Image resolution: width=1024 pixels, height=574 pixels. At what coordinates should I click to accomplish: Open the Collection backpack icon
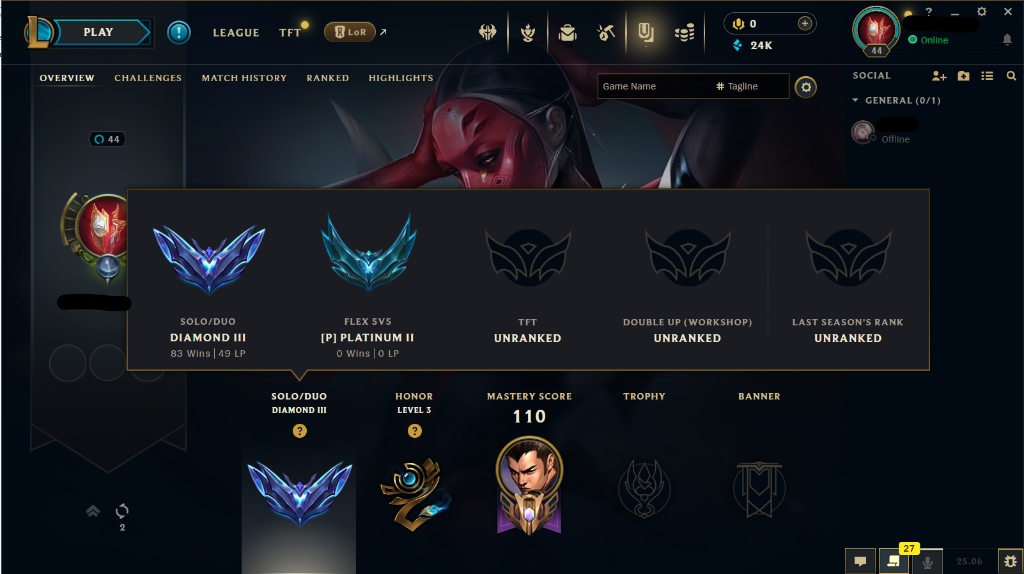click(568, 32)
